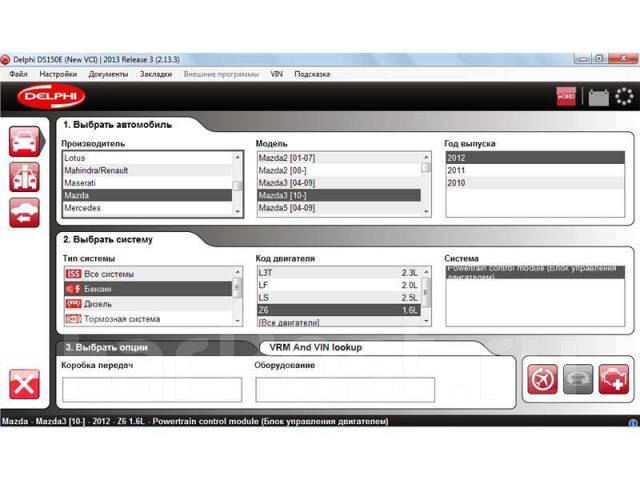Click the red book icon in header
Viewport: 640px width, 480px height.
pyautogui.click(x=567, y=97)
